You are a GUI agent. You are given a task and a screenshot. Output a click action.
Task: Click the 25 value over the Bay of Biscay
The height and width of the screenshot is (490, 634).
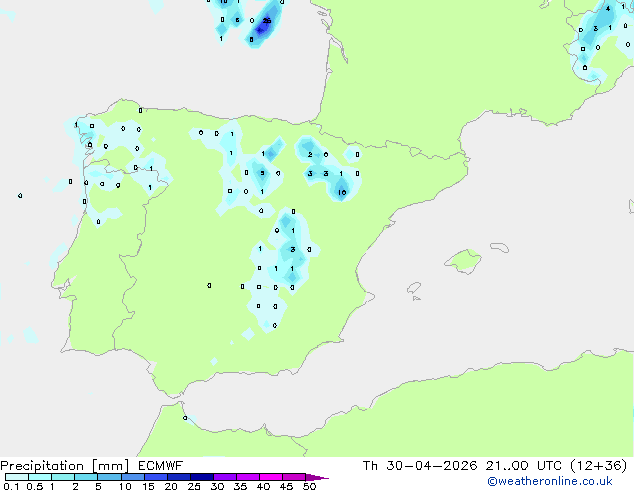tap(267, 21)
